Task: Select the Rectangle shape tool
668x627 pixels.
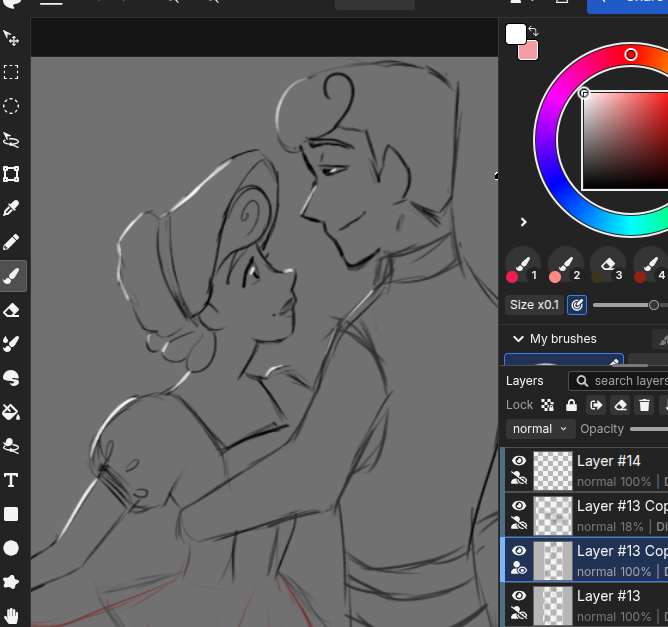Action: (x=11, y=514)
